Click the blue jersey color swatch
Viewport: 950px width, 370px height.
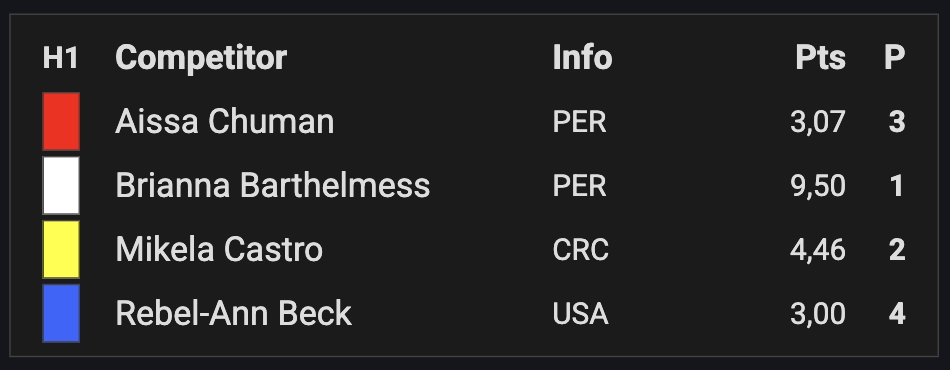(61, 314)
